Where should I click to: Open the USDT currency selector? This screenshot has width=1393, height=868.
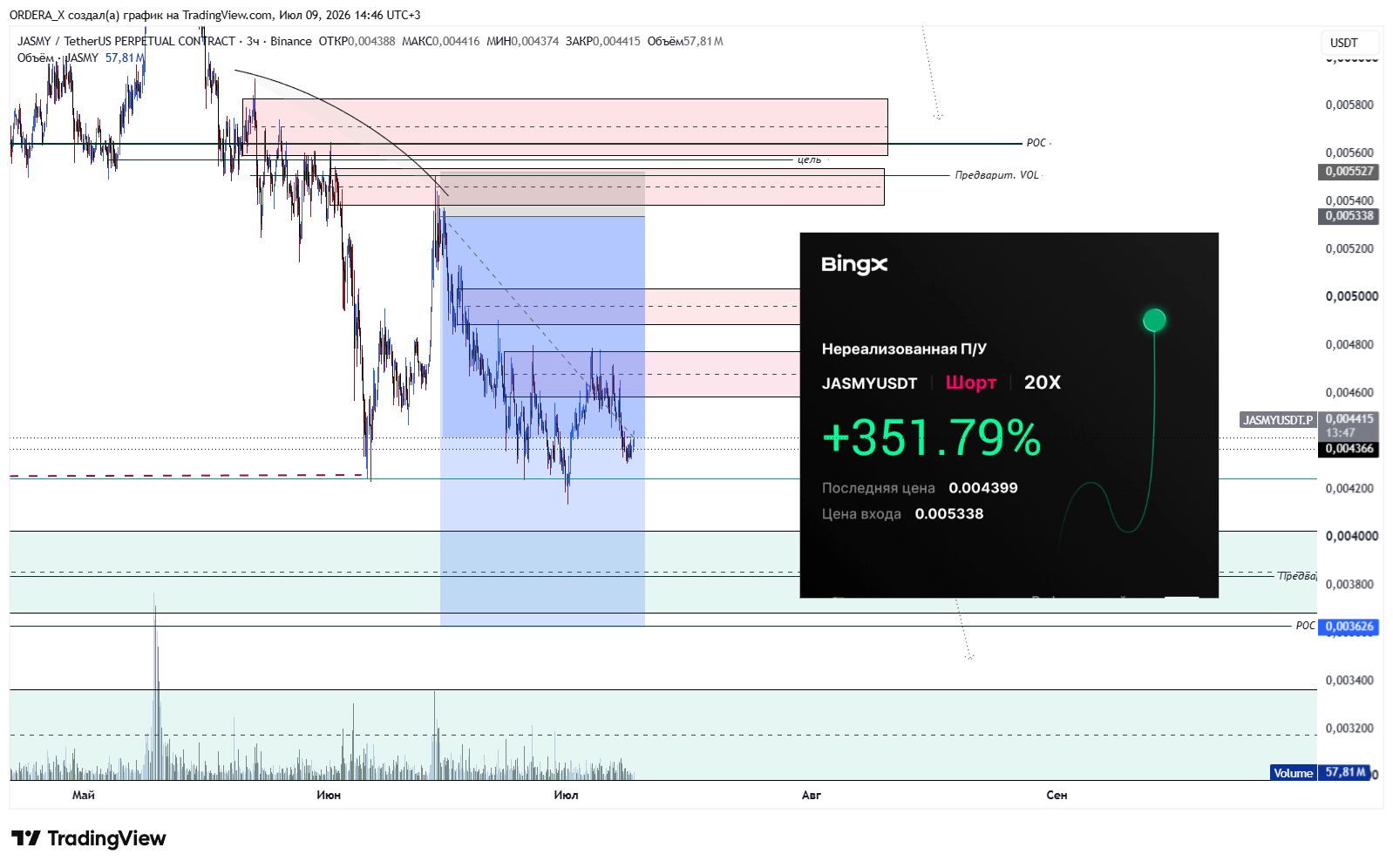pyautogui.click(x=1349, y=43)
